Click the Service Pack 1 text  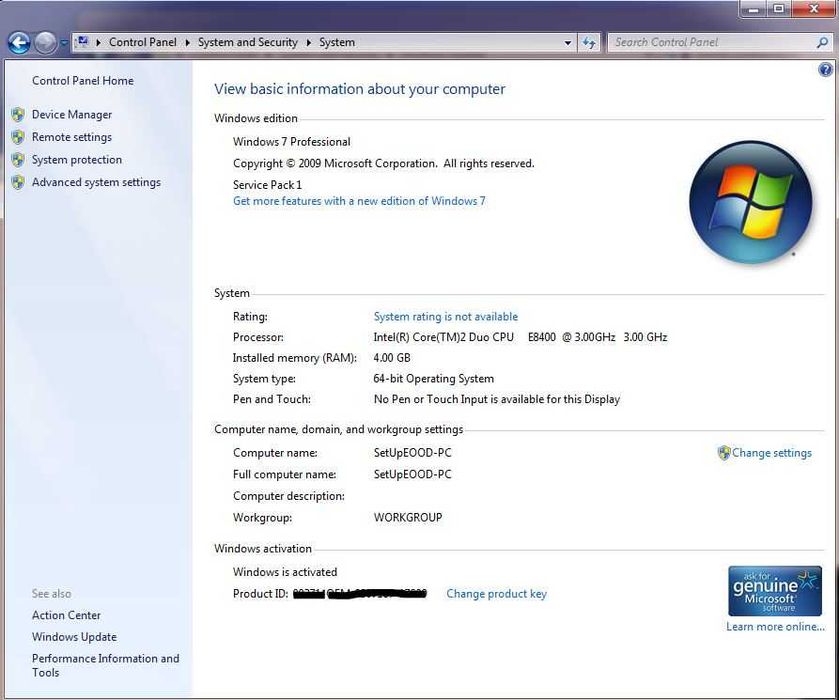tap(268, 185)
